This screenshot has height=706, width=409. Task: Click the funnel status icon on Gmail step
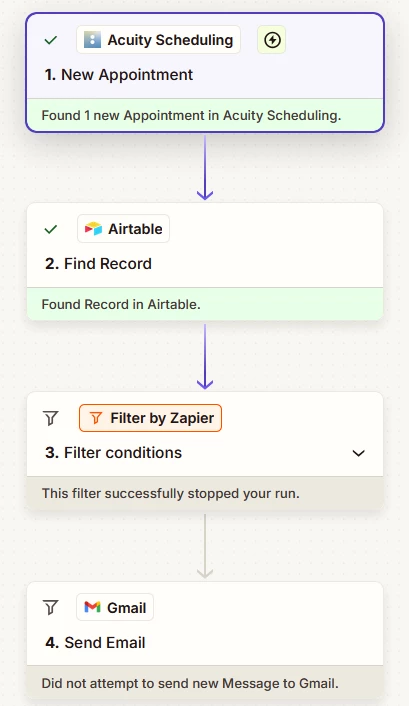[51, 607]
